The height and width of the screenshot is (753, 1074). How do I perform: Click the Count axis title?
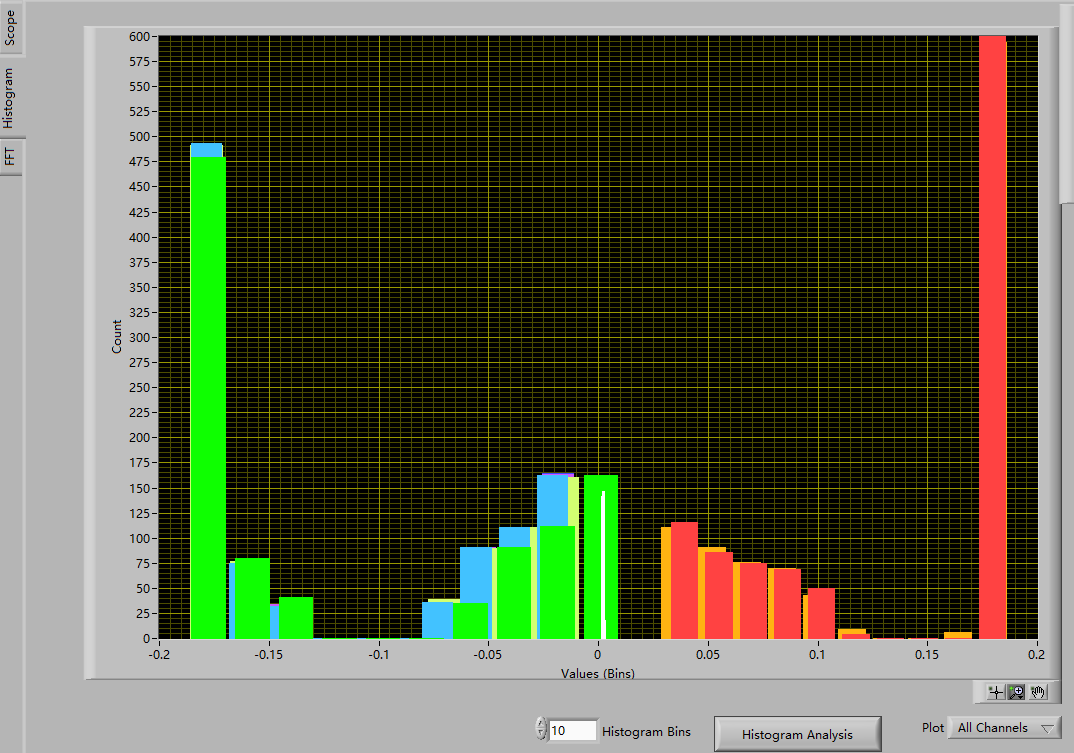click(x=116, y=336)
